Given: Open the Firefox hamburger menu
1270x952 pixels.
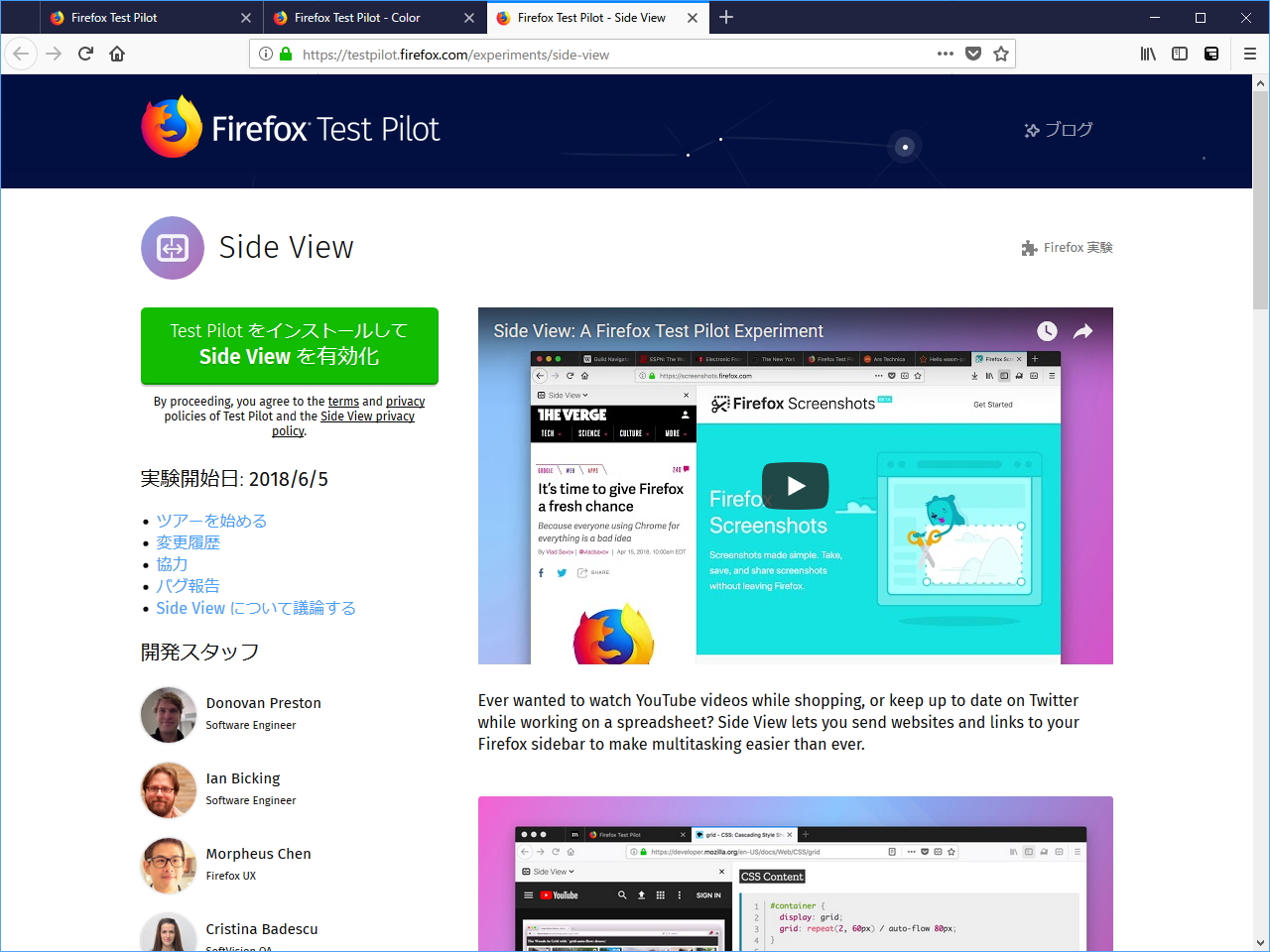Looking at the screenshot, I should tap(1249, 54).
